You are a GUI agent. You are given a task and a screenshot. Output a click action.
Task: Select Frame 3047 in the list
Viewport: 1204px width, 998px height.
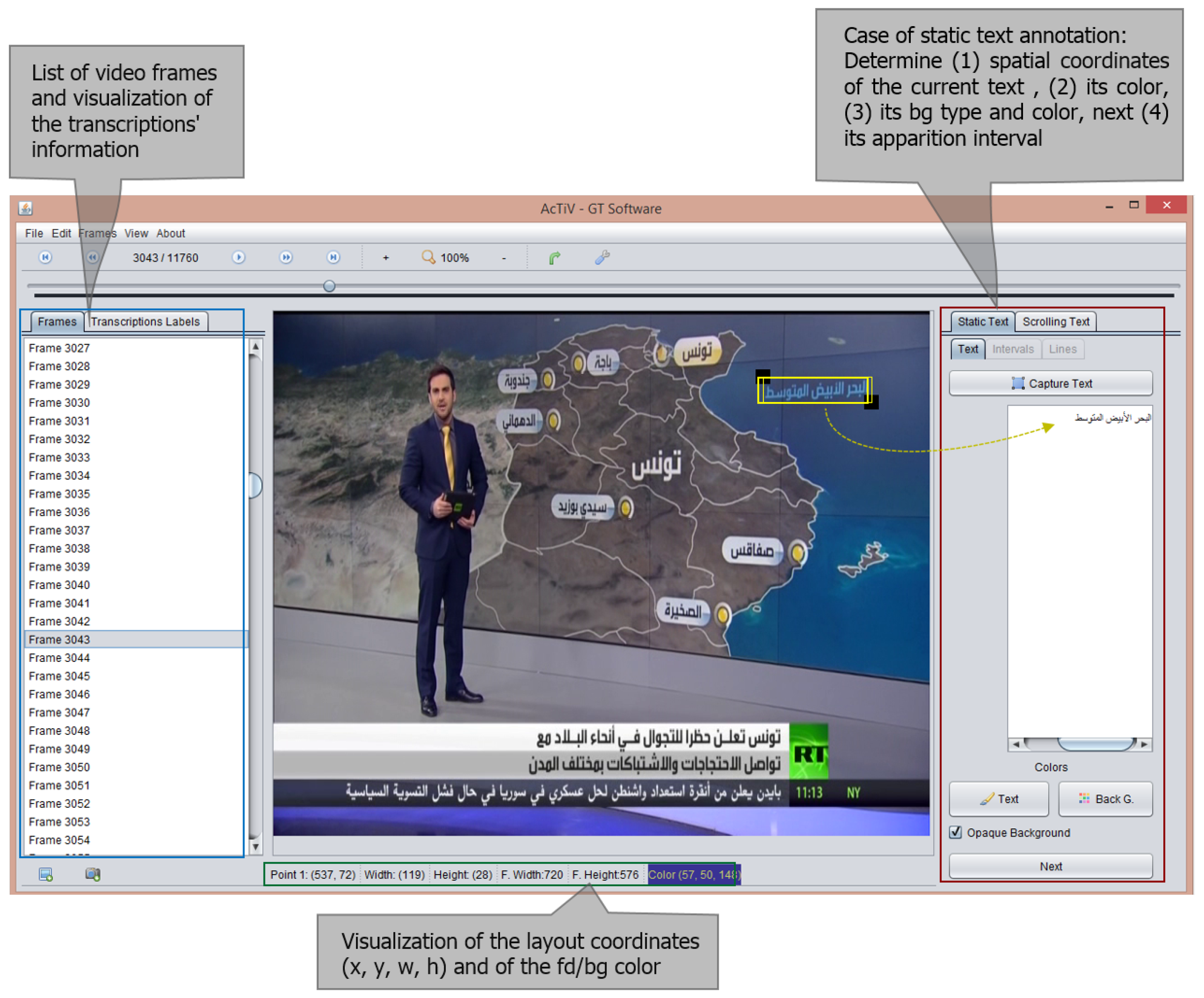click(59, 712)
